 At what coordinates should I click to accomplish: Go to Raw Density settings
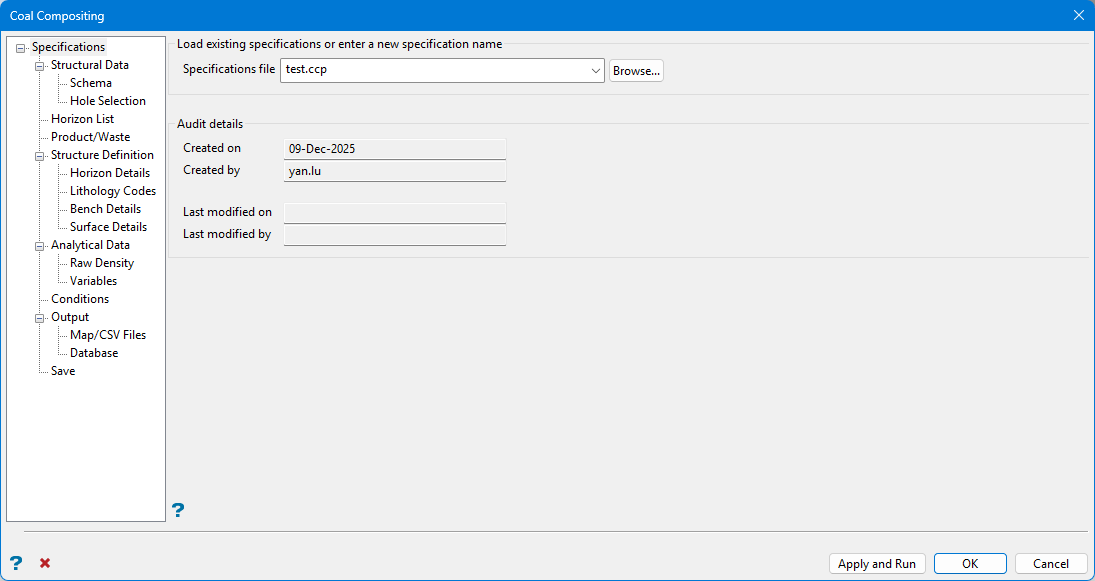(101, 263)
